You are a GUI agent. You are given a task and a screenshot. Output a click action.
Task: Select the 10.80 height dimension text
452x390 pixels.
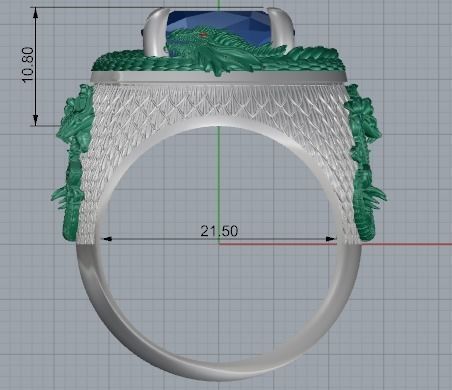coord(28,65)
